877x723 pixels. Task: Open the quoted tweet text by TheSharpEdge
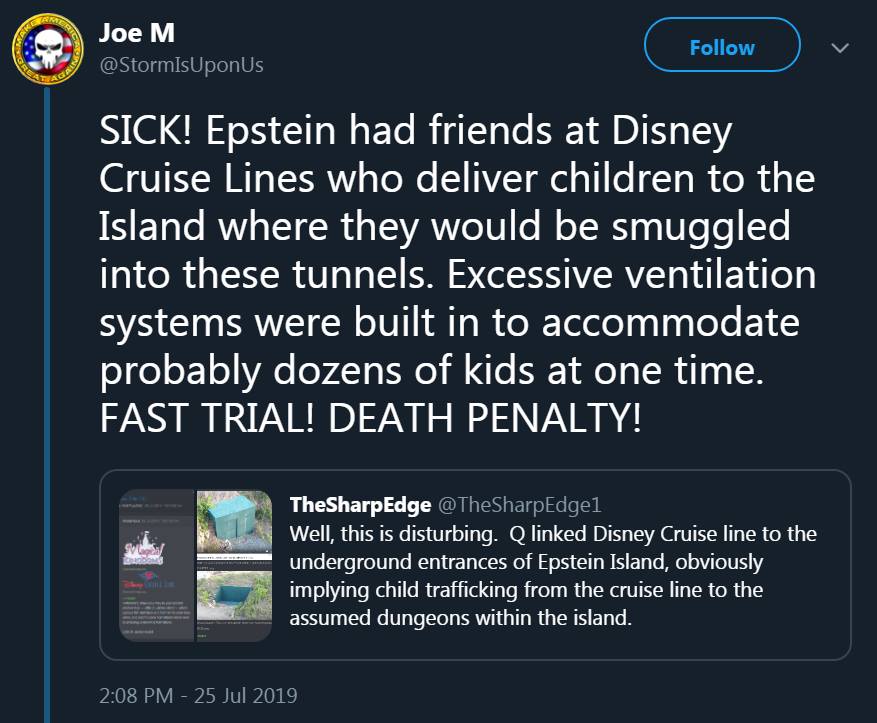click(x=552, y=575)
